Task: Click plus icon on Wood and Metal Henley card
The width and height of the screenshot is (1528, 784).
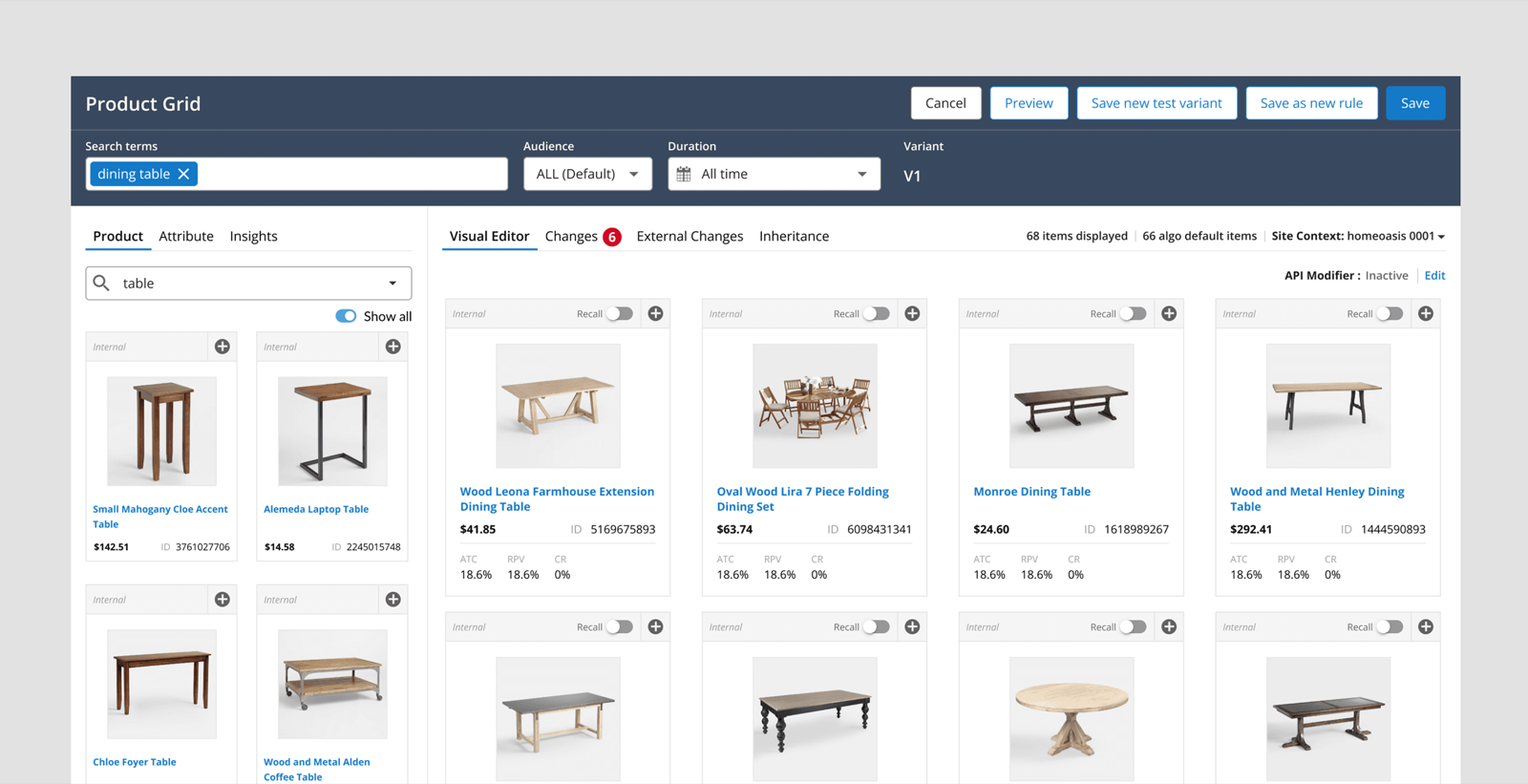Action: 1426,313
